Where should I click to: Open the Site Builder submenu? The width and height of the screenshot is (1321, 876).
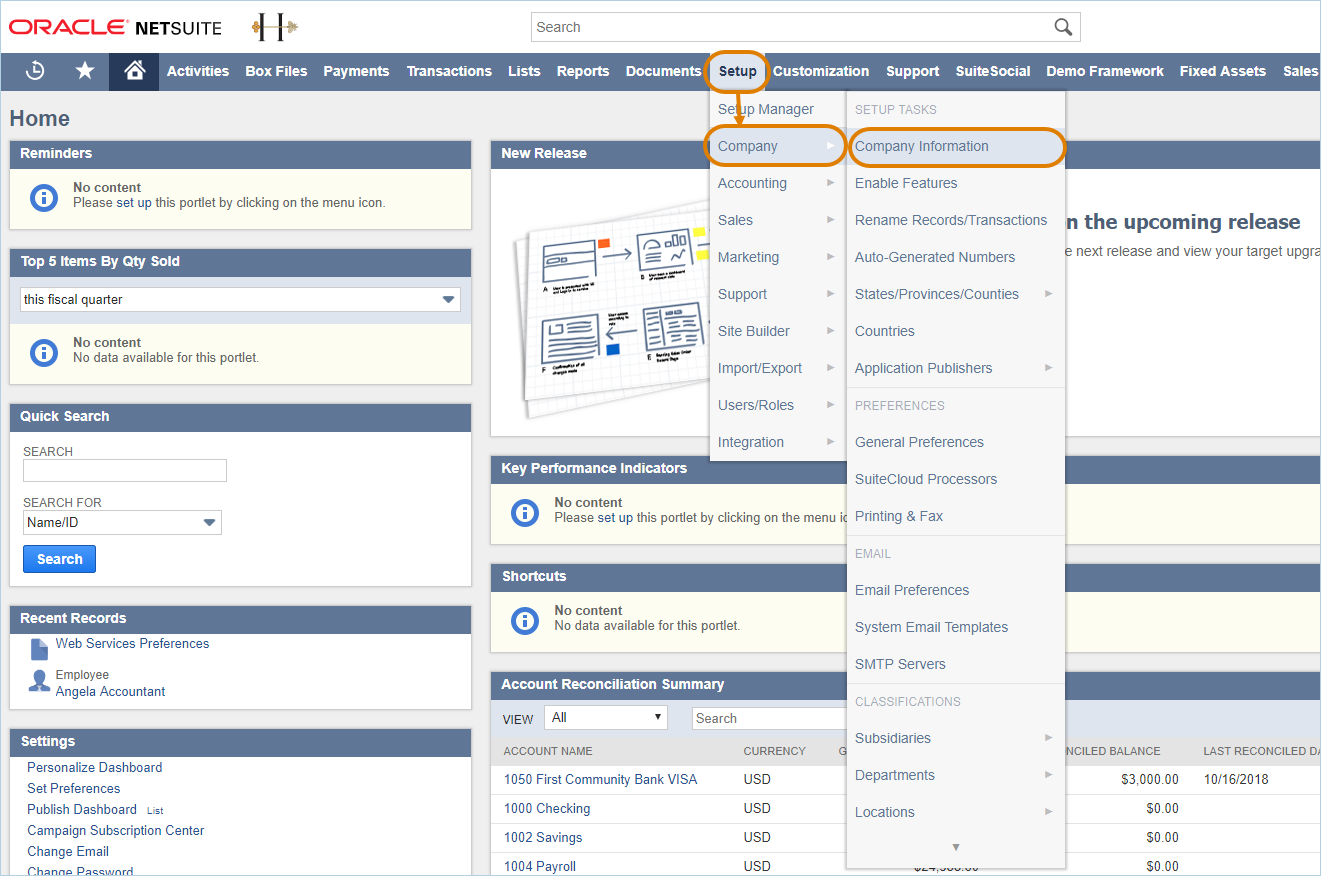pos(777,331)
